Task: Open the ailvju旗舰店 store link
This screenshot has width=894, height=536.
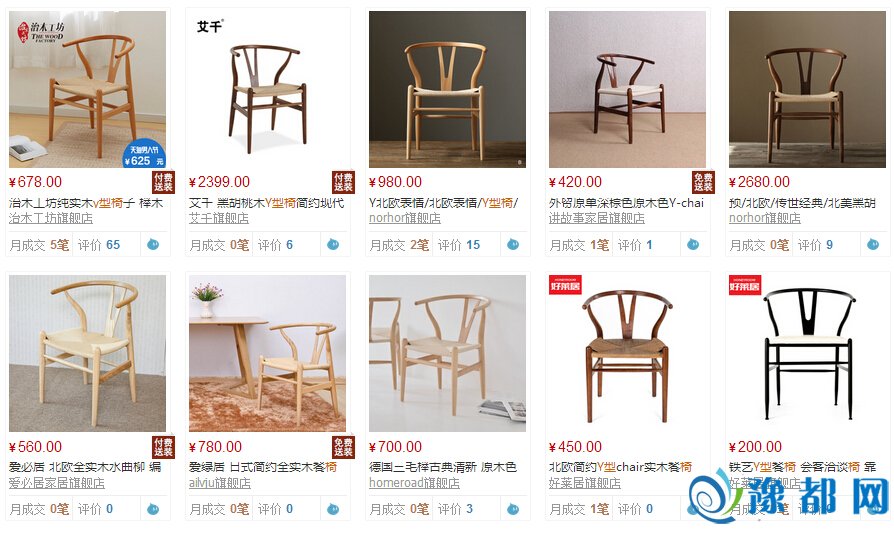Action: (x=220, y=483)
